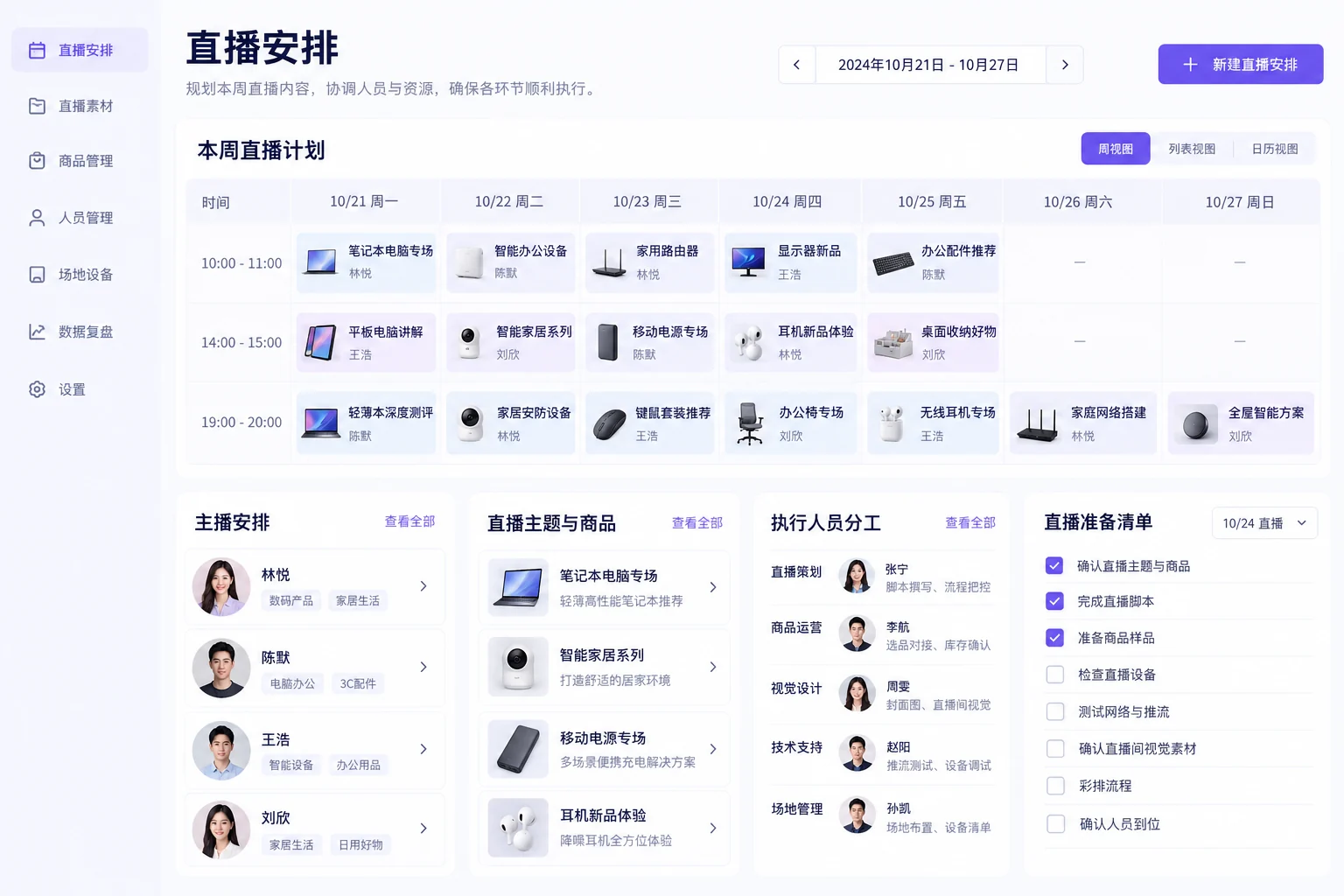Expand 智能家居系列 topic chevron
This screenshot has height=896, width=1344.
click(x=713, y=667)
